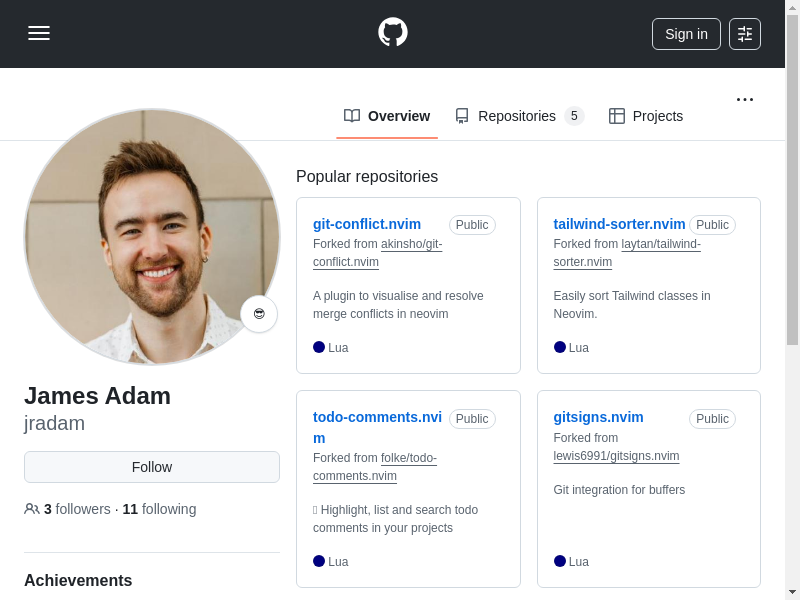Click the GitHub logo in header
The width and height of the screenshot is (800, 600).
coord(392,32)
